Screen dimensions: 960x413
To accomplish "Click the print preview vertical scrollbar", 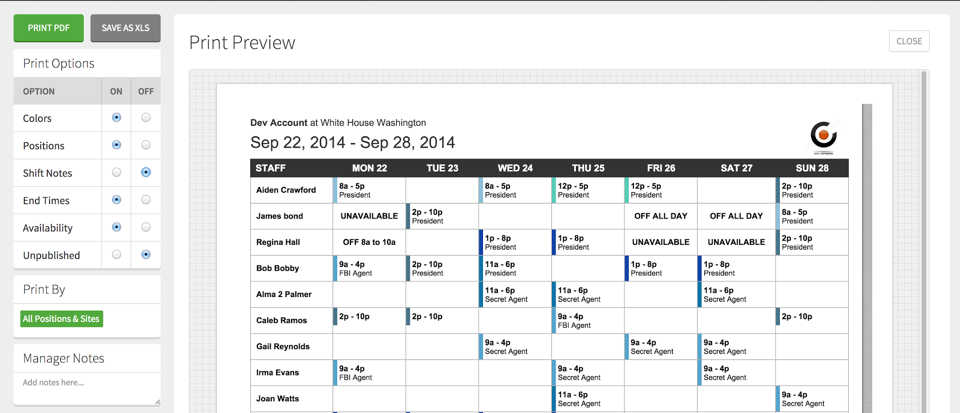I will click(926, 242).
